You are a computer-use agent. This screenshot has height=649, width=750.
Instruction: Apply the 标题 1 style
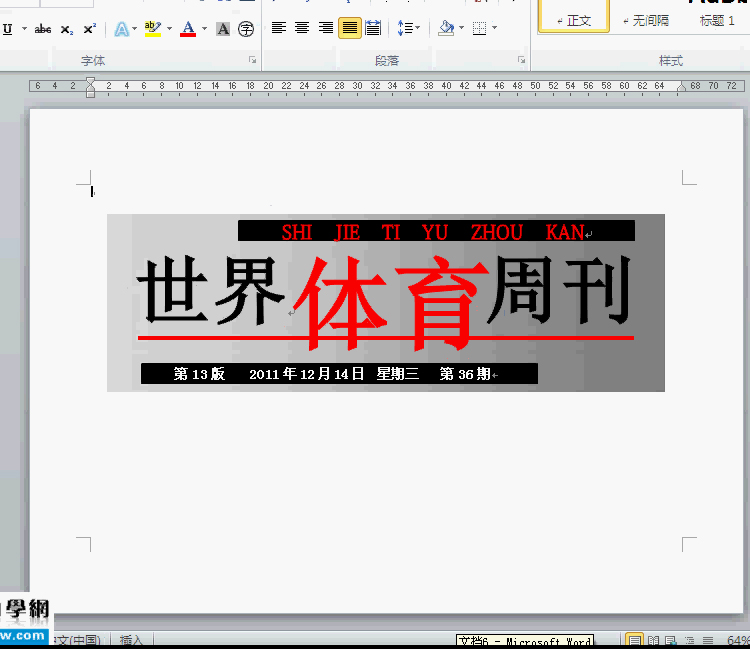point(717,21)
